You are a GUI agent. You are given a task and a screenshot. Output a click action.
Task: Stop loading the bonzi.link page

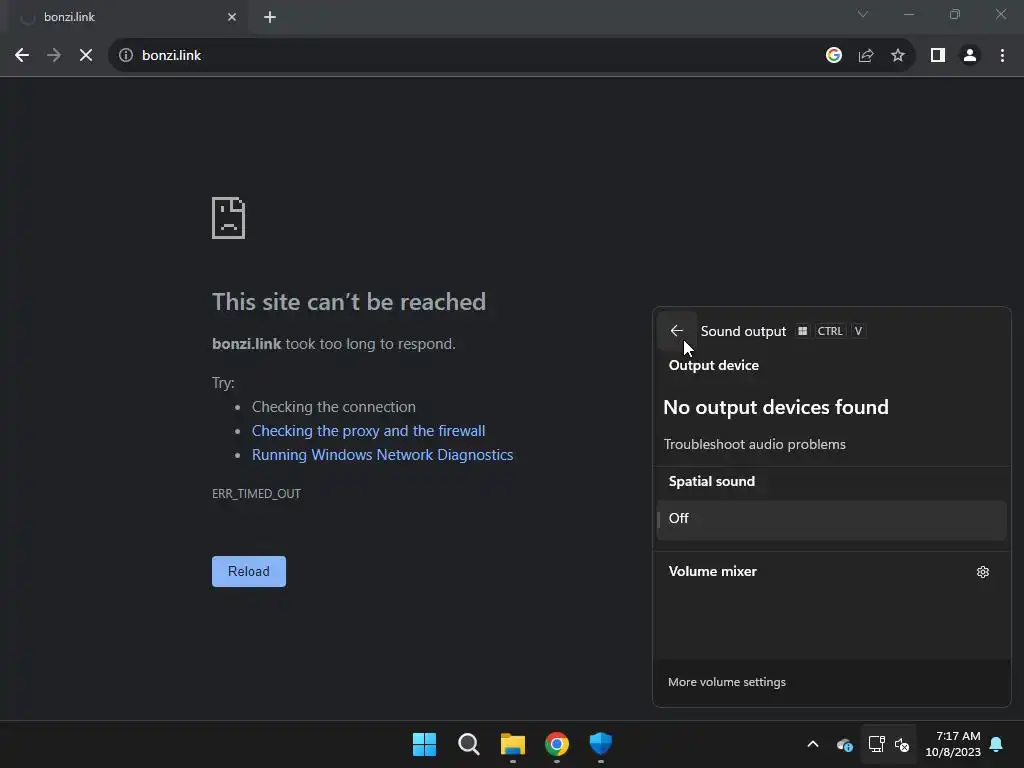pyautogui.click(x=86, y=56)
